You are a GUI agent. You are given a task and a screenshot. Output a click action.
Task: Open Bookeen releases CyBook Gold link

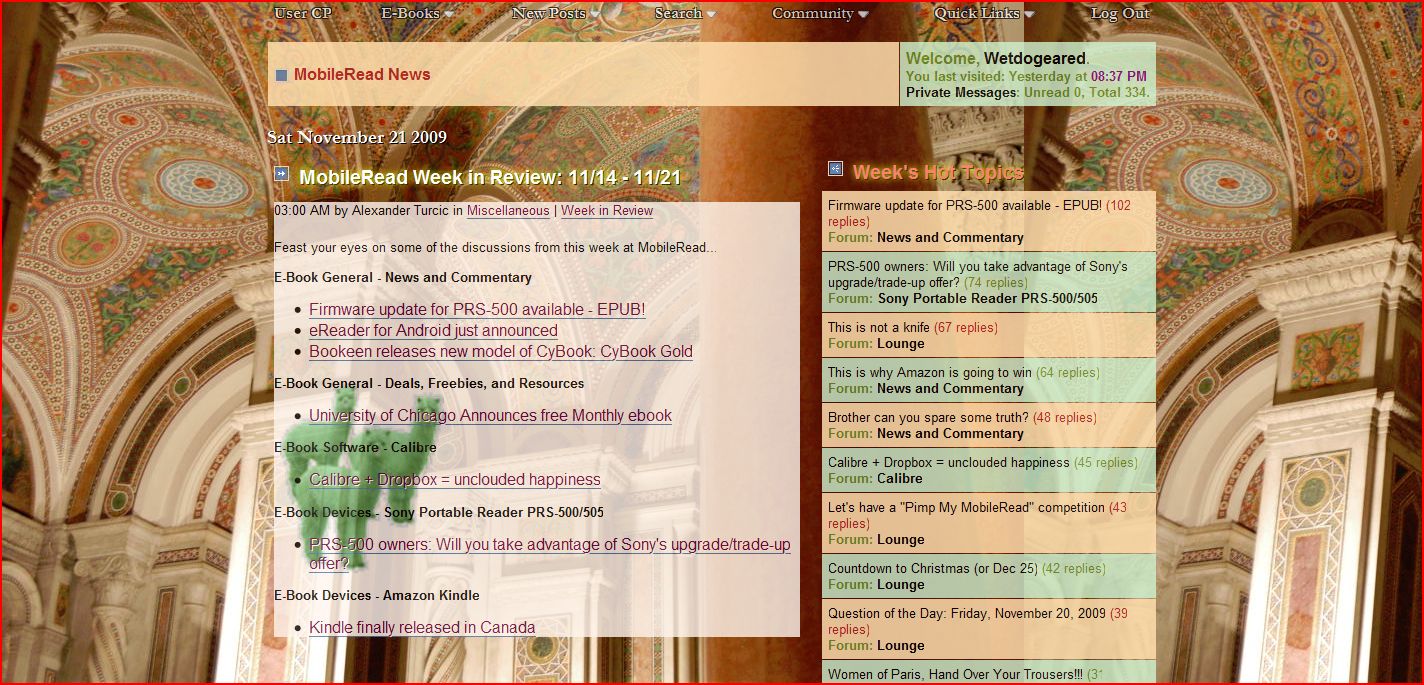pos(501,352)
